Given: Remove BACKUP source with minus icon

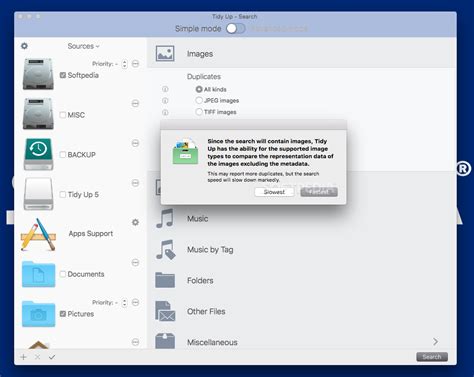Looking at the screenshot, I should [x=135, y=143].
